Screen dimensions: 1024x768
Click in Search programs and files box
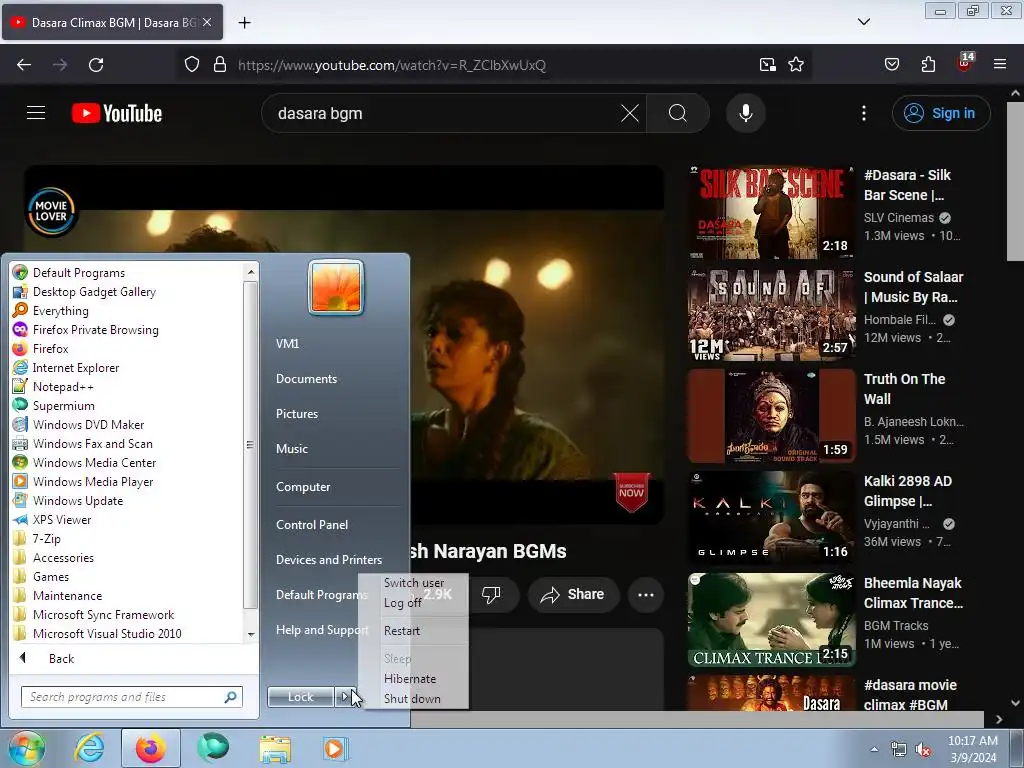tap(131, 697)
